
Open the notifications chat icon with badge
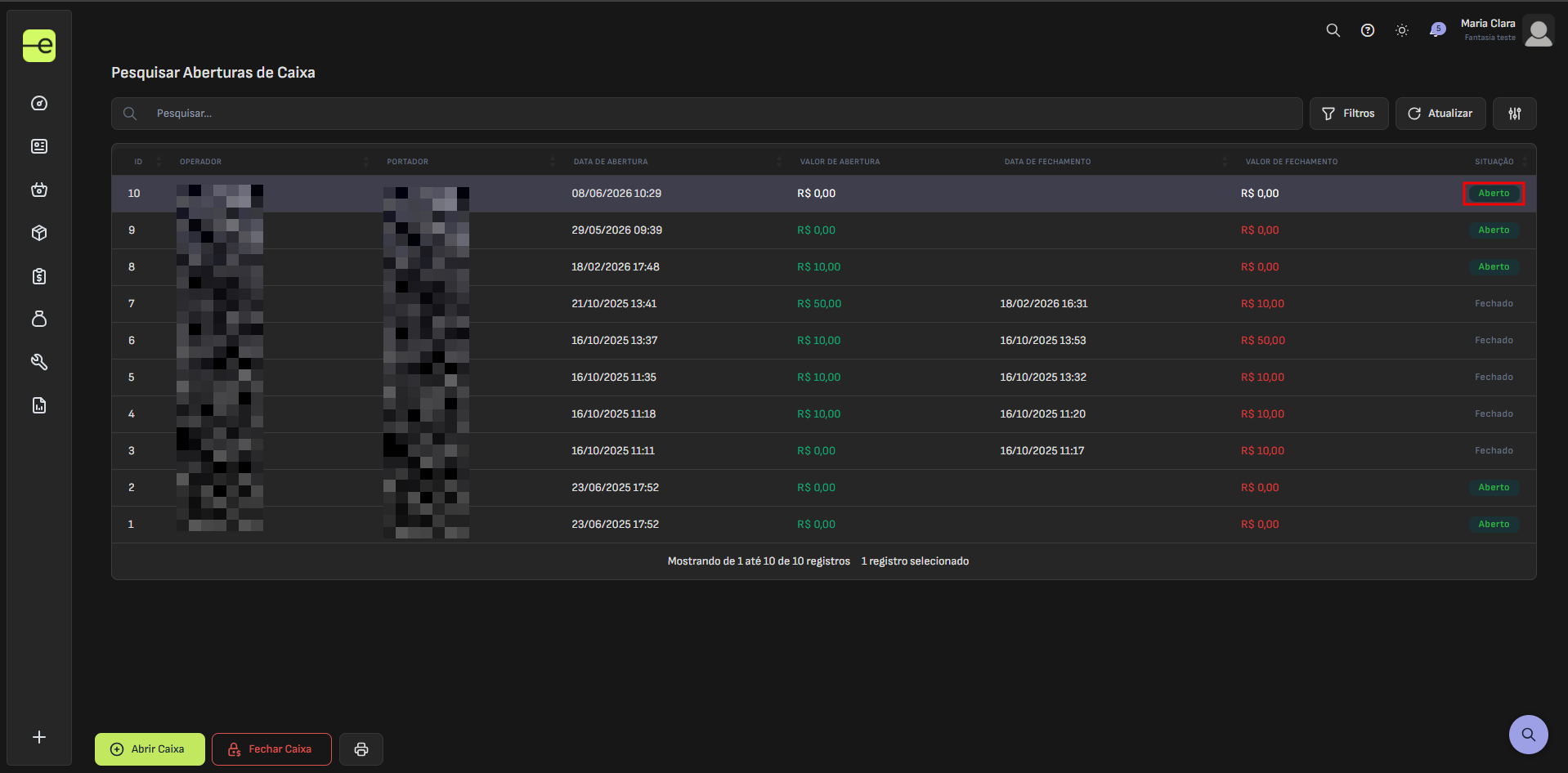point(1437,30)
